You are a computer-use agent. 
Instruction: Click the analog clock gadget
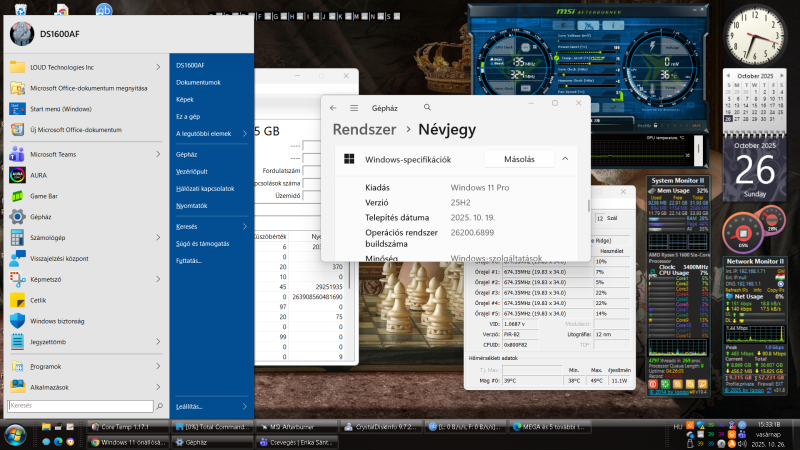click(755, 35)
